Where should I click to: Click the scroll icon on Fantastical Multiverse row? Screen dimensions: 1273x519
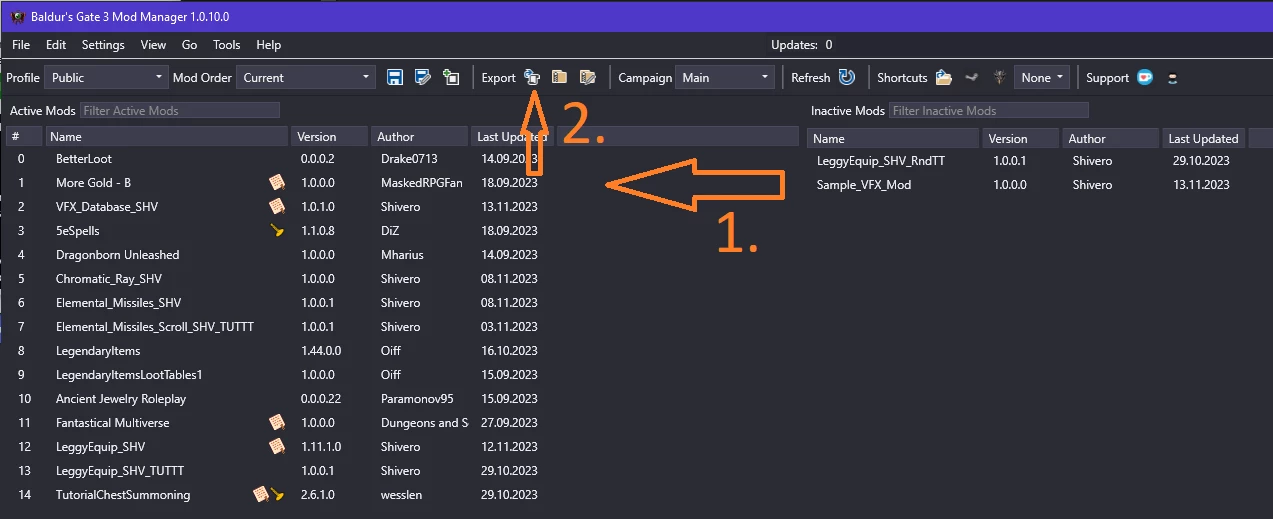[x=277, y=423]
